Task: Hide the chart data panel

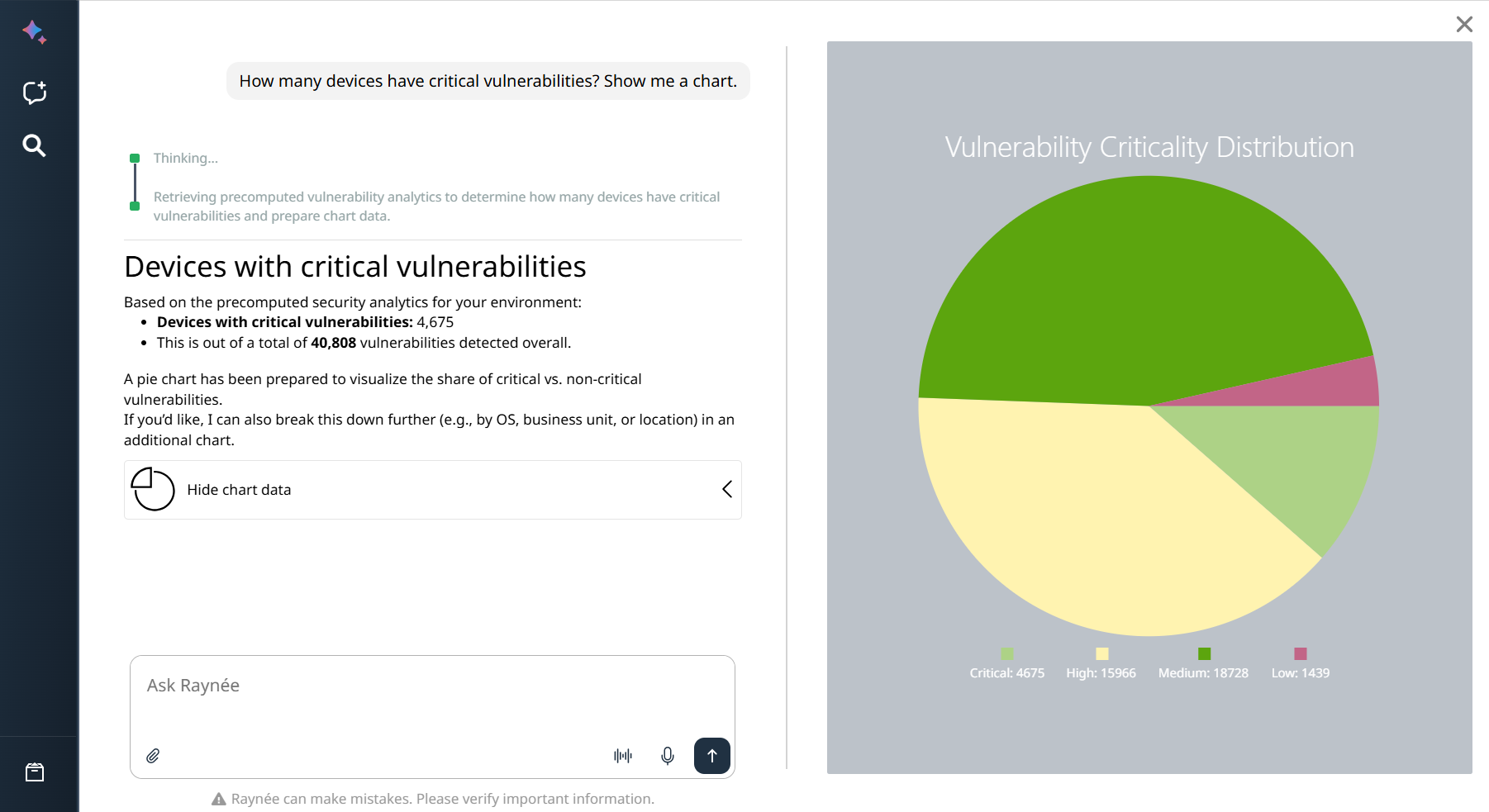Action: click(239, 489)
